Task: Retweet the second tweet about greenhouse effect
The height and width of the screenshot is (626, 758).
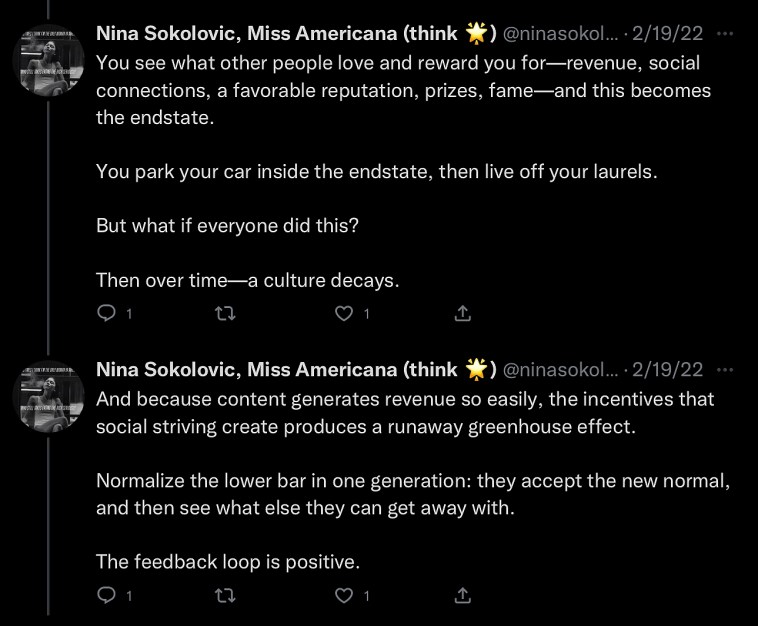Action: pos(225,596)
